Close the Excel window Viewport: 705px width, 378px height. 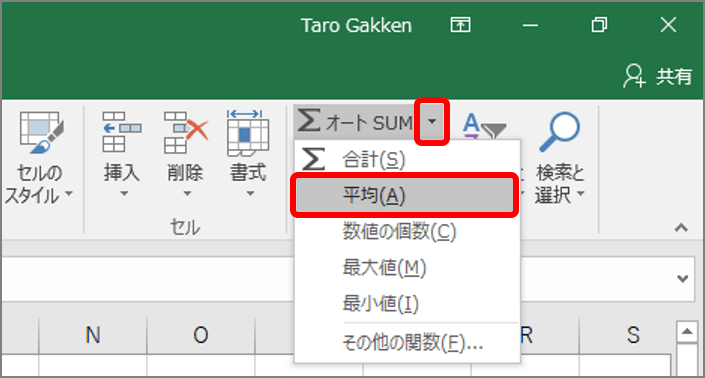coord(668,25)
